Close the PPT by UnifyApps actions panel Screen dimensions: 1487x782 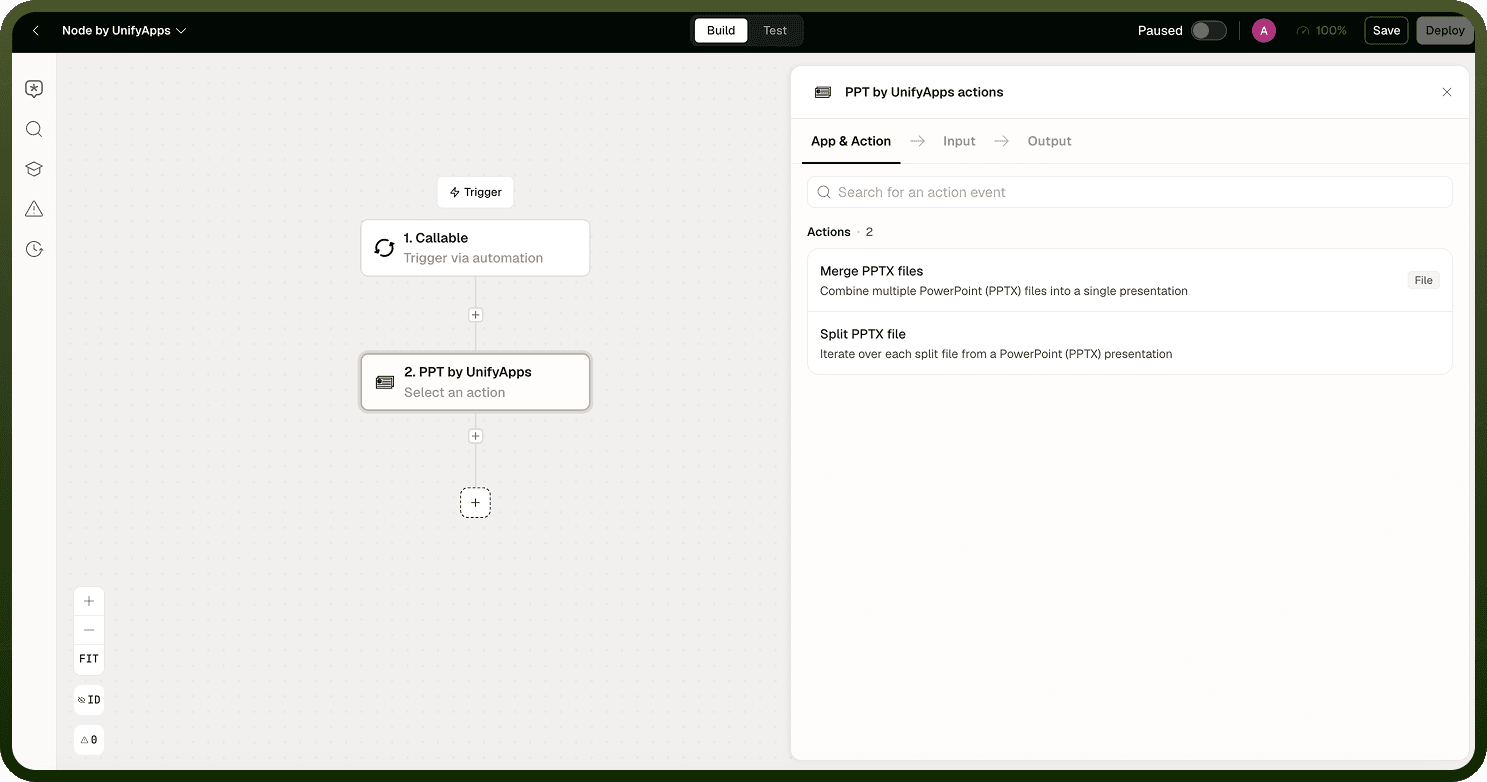(x=1446, y=92)
